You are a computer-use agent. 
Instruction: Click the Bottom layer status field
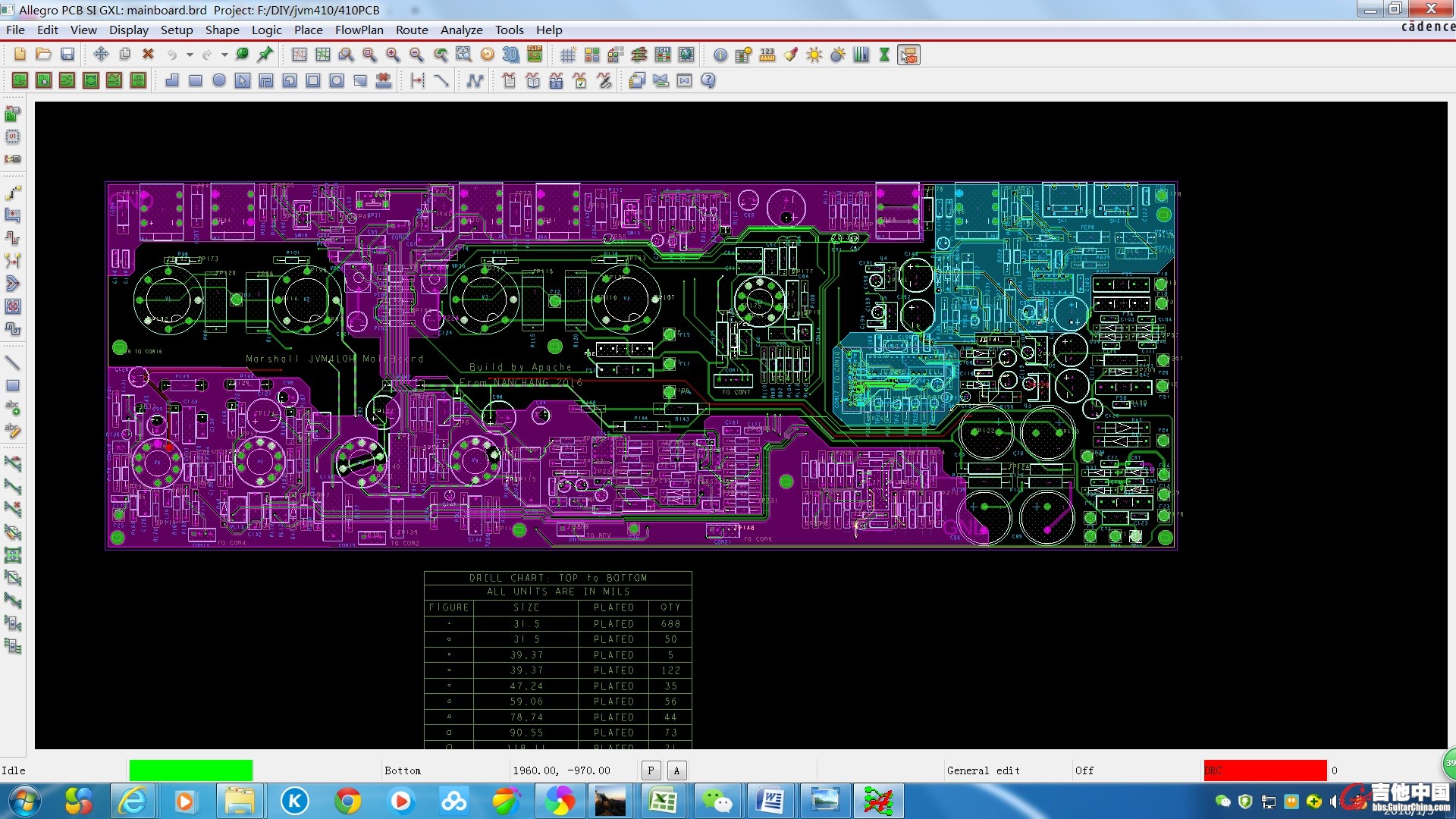tap(403, 770)
